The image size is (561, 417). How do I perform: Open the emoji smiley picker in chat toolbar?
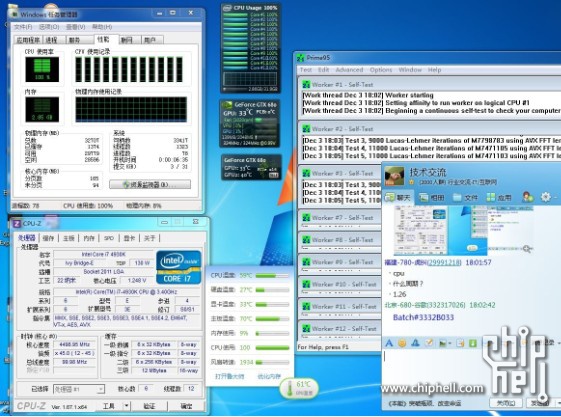coord(402,343)
